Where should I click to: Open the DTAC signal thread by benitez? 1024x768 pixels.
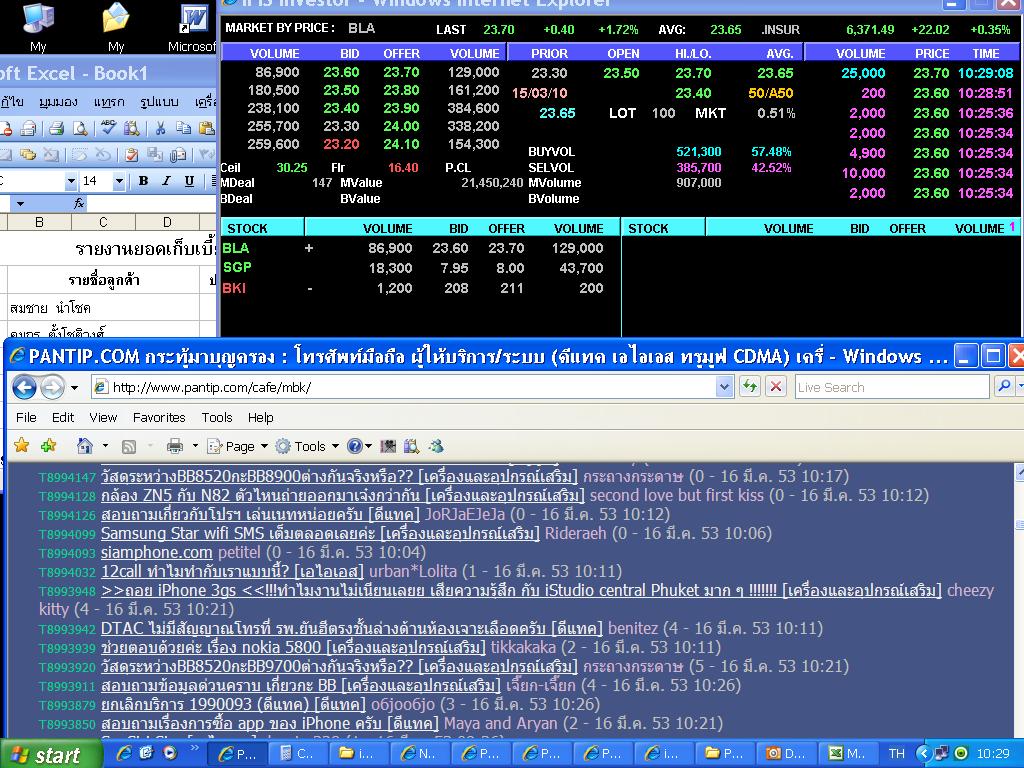tap(351, 629)
